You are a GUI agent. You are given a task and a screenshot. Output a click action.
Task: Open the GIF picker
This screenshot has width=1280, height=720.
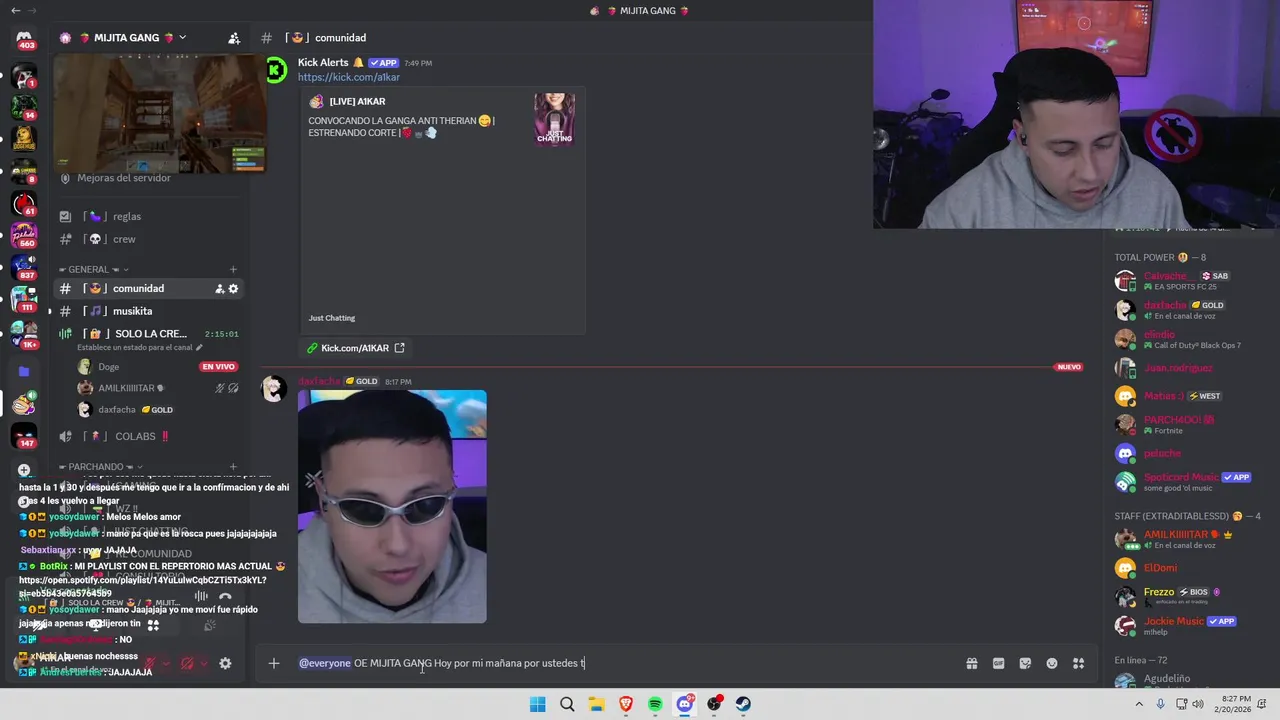[x=998, y=663]
